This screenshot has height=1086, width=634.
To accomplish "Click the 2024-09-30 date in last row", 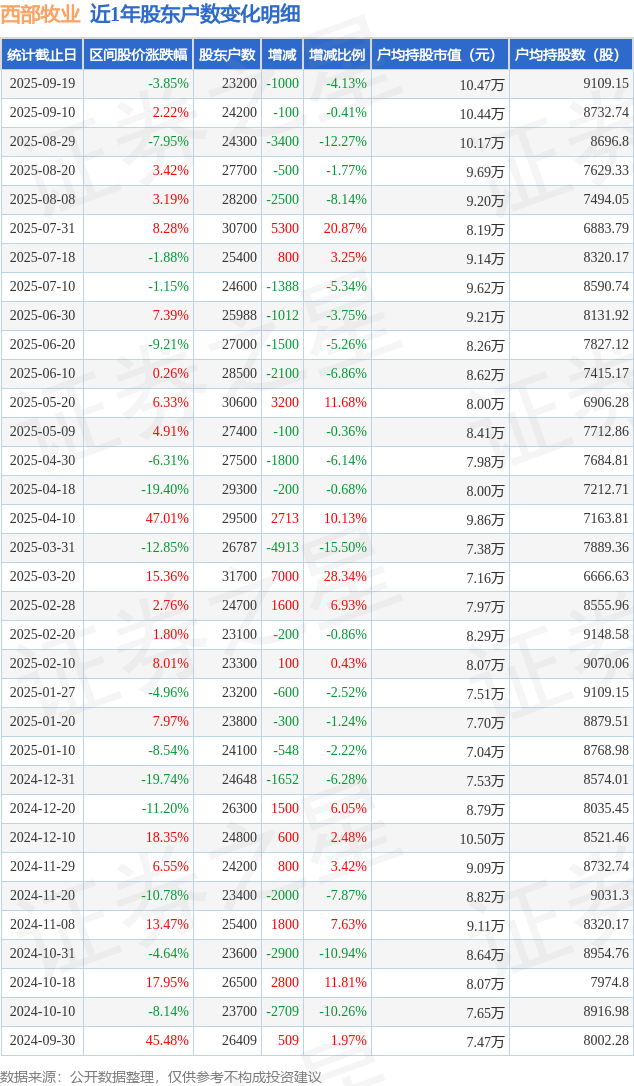I will 43,1040.
